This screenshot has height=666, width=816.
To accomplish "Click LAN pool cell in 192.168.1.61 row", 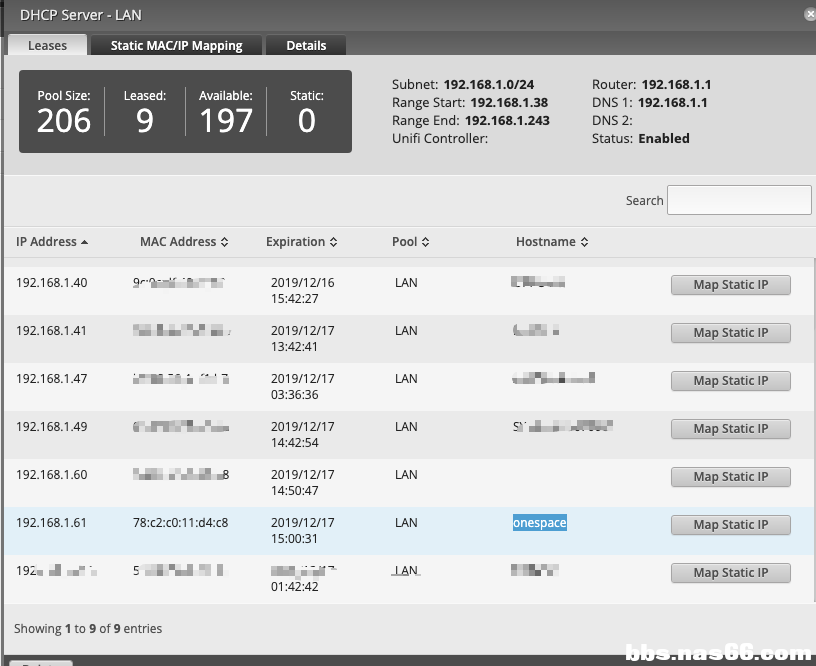I will tap(406, 522).
